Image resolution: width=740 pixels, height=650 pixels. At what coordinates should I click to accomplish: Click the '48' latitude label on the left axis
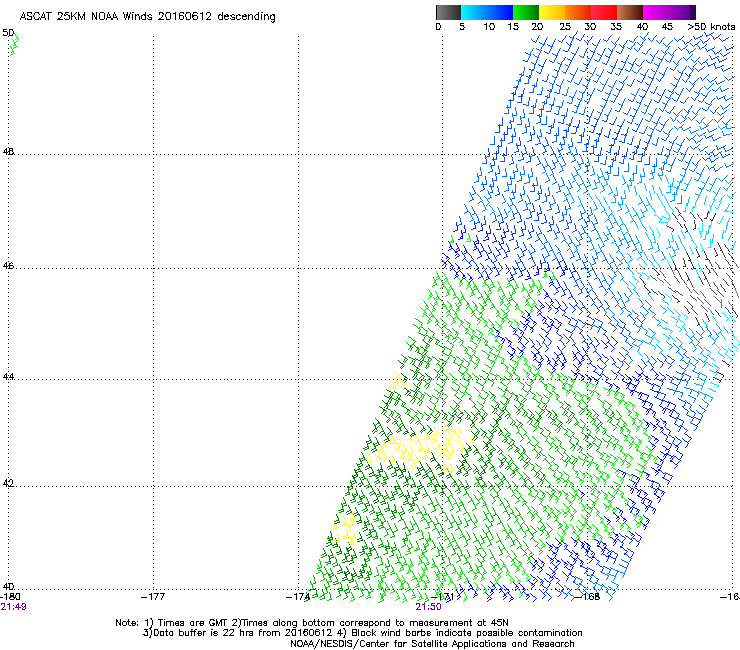point(8,152)
